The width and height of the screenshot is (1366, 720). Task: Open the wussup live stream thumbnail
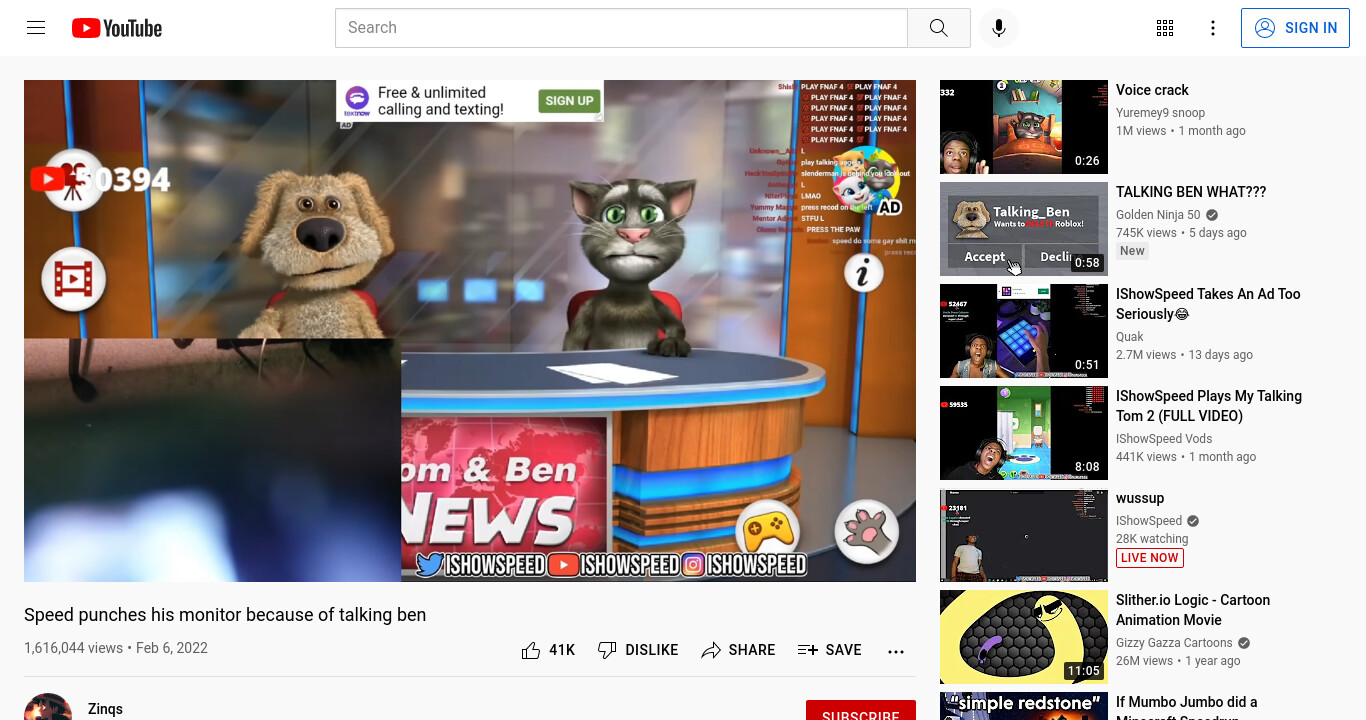[x=1024, y=535]
